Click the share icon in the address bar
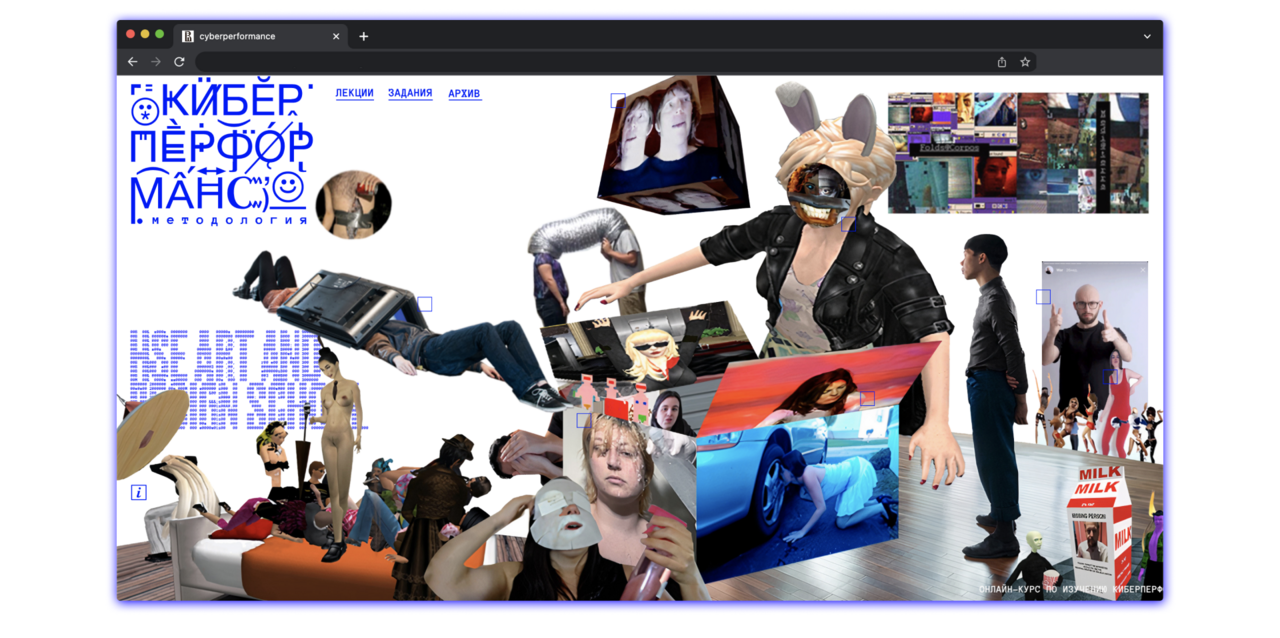Image resolution: width=1280 pixels, height=638 pixels. (x=1002, y=62)
